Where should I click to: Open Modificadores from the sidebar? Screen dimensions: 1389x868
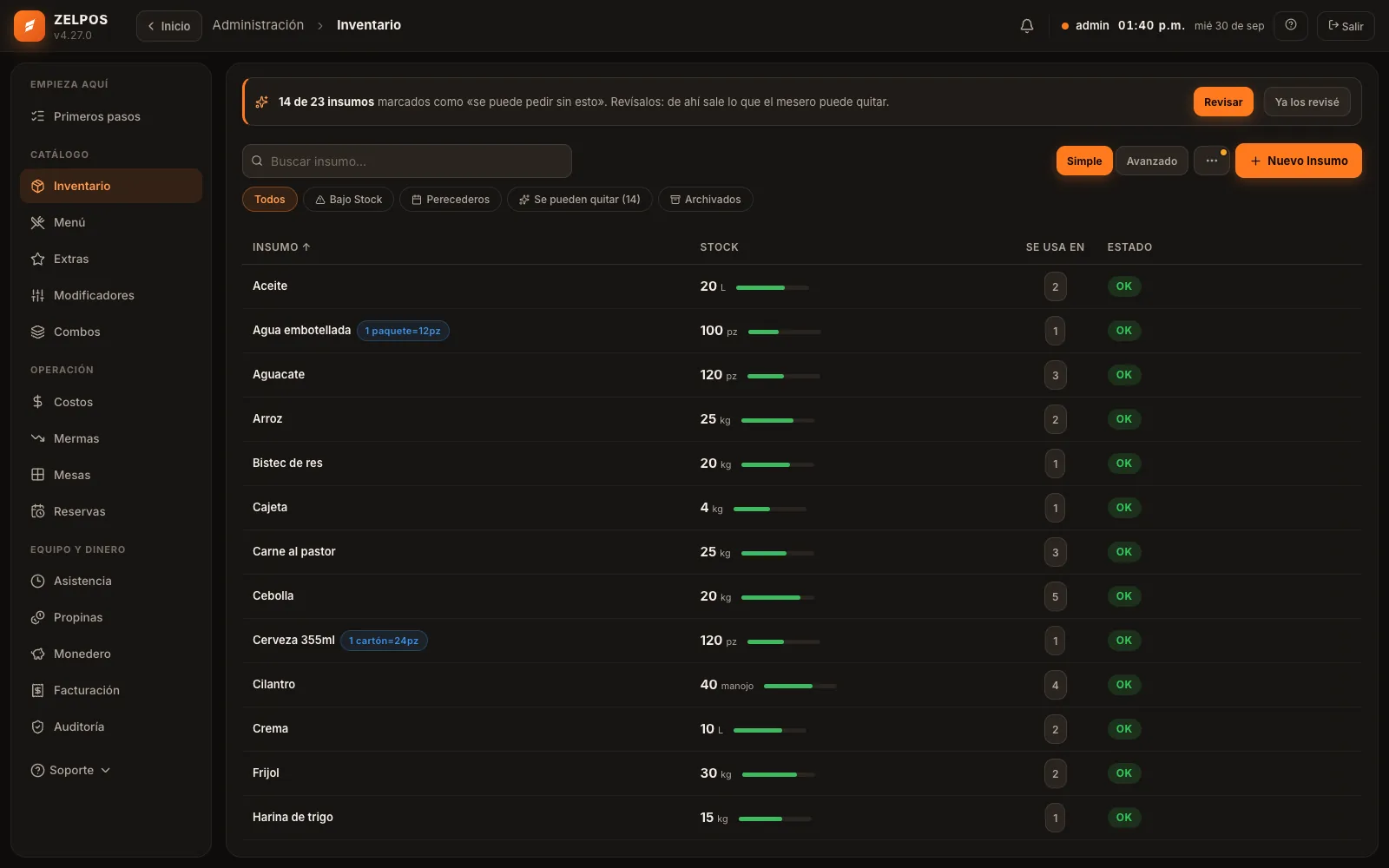point(111,295)
